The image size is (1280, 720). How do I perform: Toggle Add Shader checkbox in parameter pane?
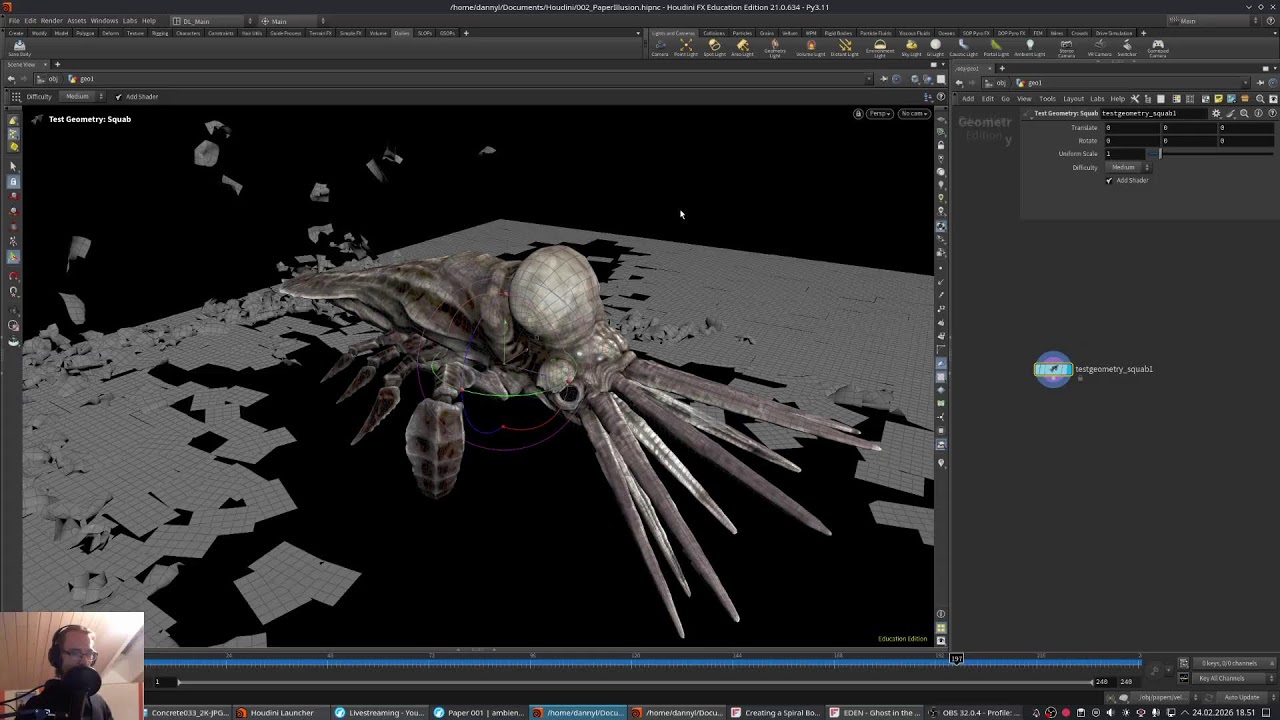(1109, 180)
